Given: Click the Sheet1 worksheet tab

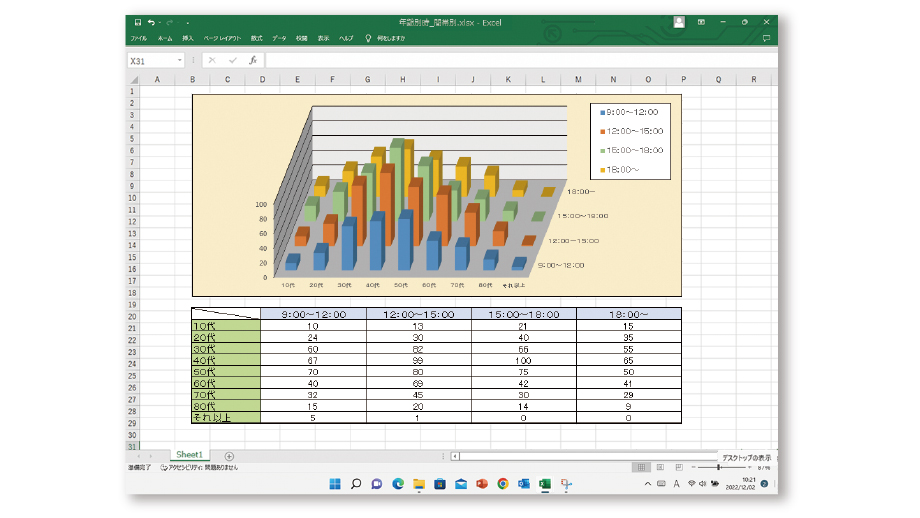Looking at the screenshot, I should [189, 455].
